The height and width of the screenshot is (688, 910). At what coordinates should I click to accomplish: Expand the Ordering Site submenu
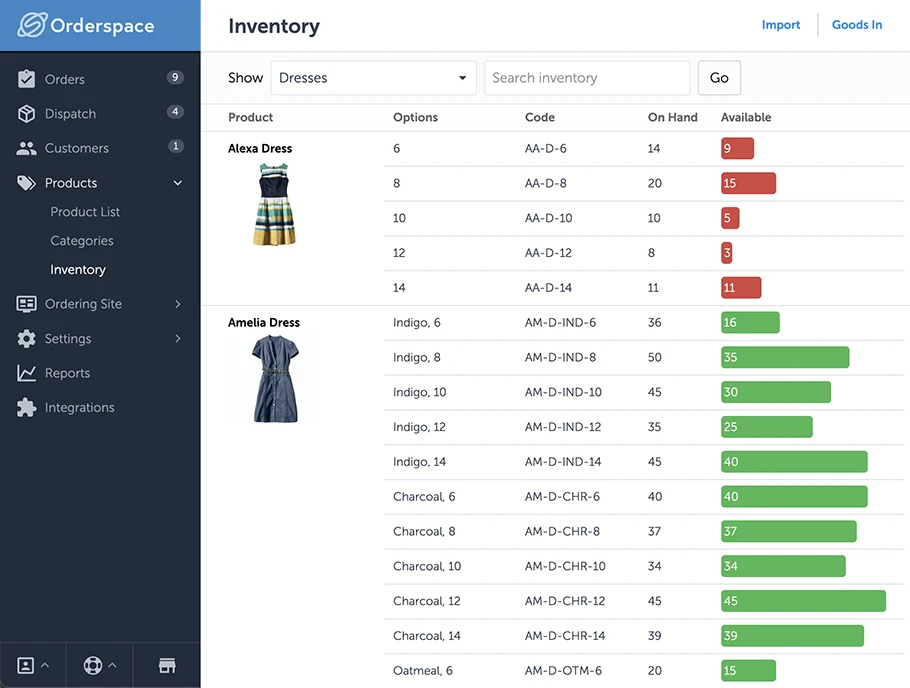178,304
